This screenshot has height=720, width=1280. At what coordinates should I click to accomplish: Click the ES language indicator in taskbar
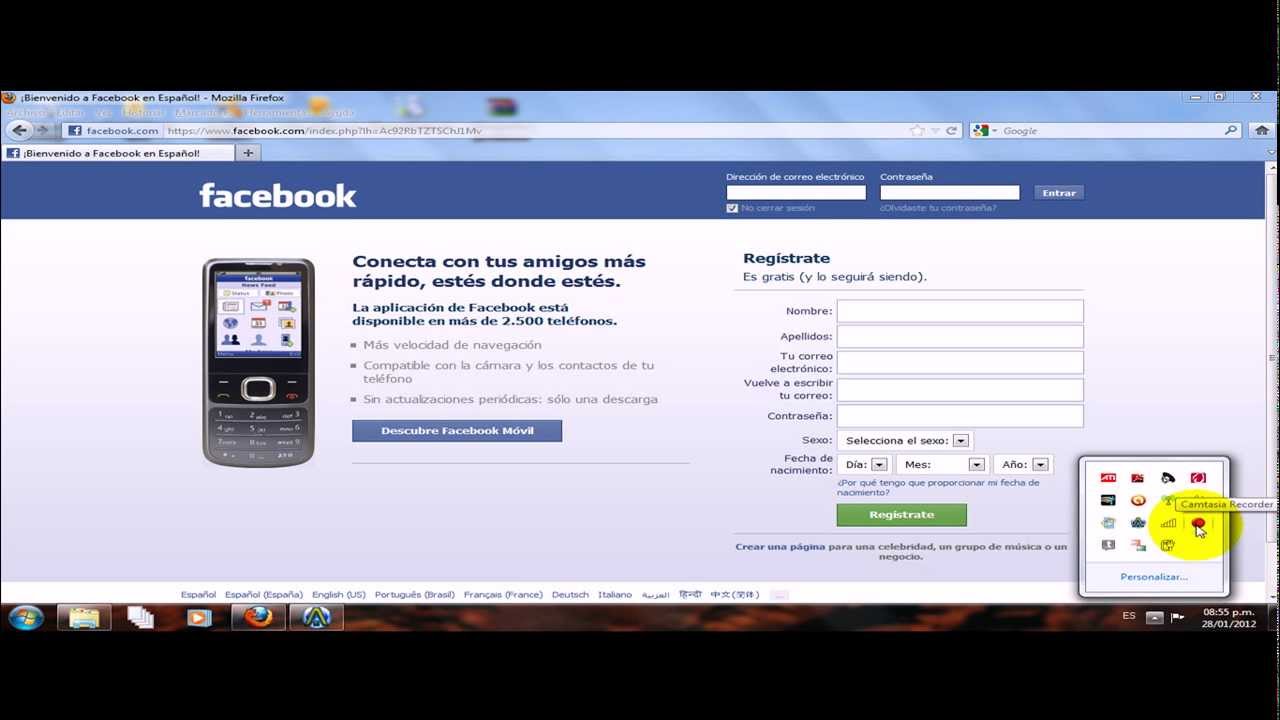[1129, 616]
